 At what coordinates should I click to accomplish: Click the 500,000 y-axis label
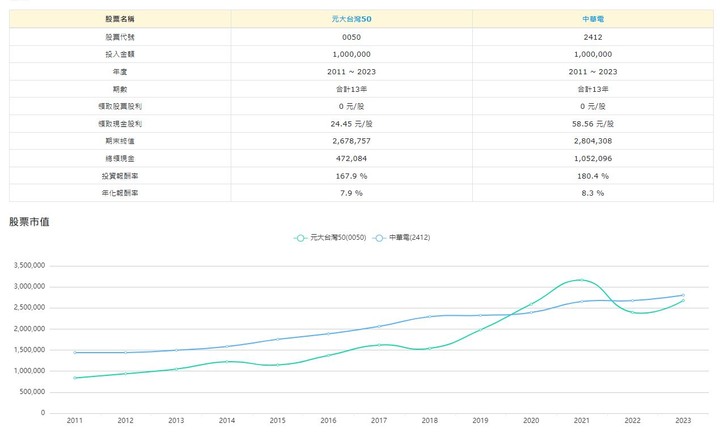pyautogui.click(x=32, y=392)
